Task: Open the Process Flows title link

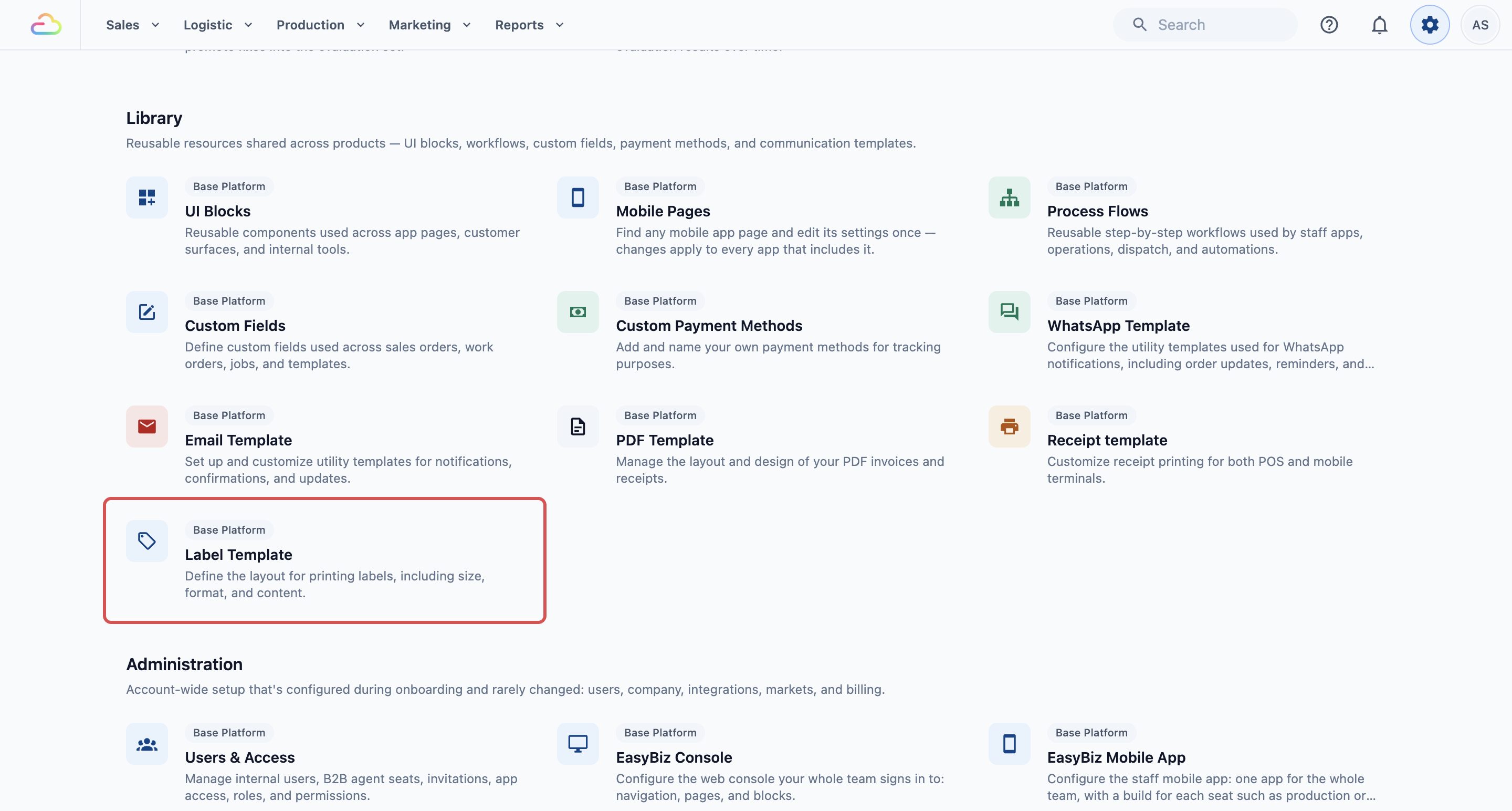Action: click(1098, 211)
